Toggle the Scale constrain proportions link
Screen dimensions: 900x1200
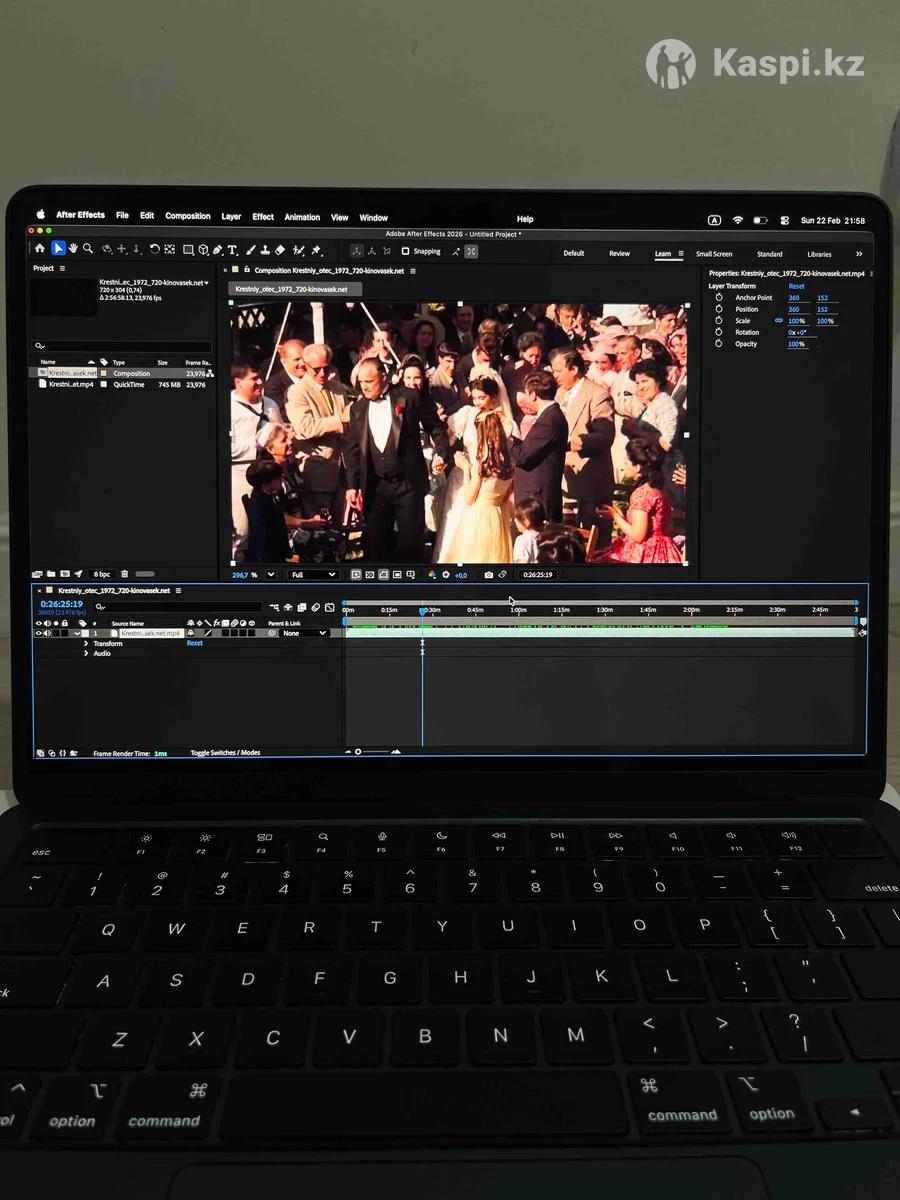[x=779, y=321]
